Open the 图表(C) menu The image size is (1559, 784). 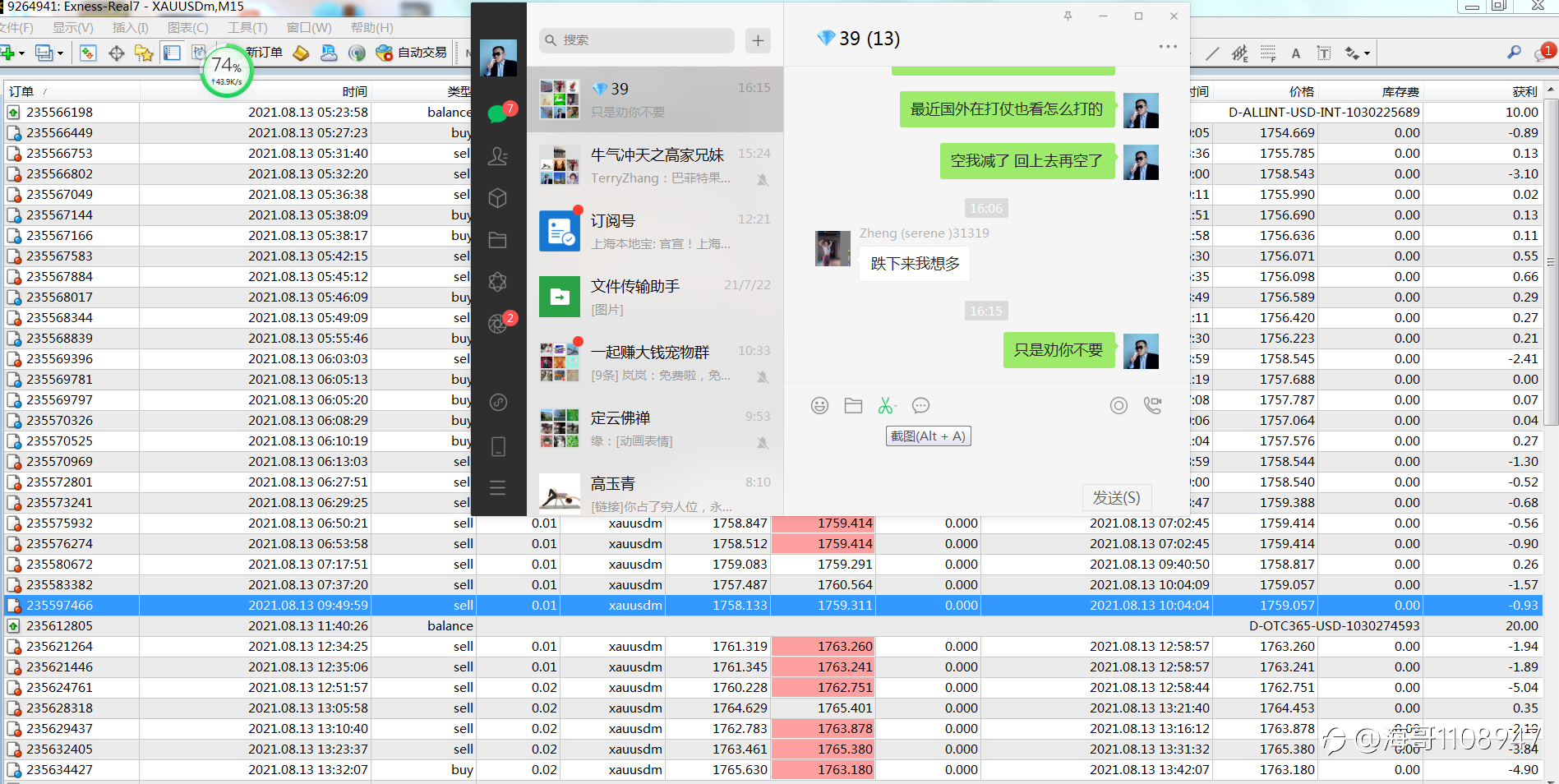(187, 27)
